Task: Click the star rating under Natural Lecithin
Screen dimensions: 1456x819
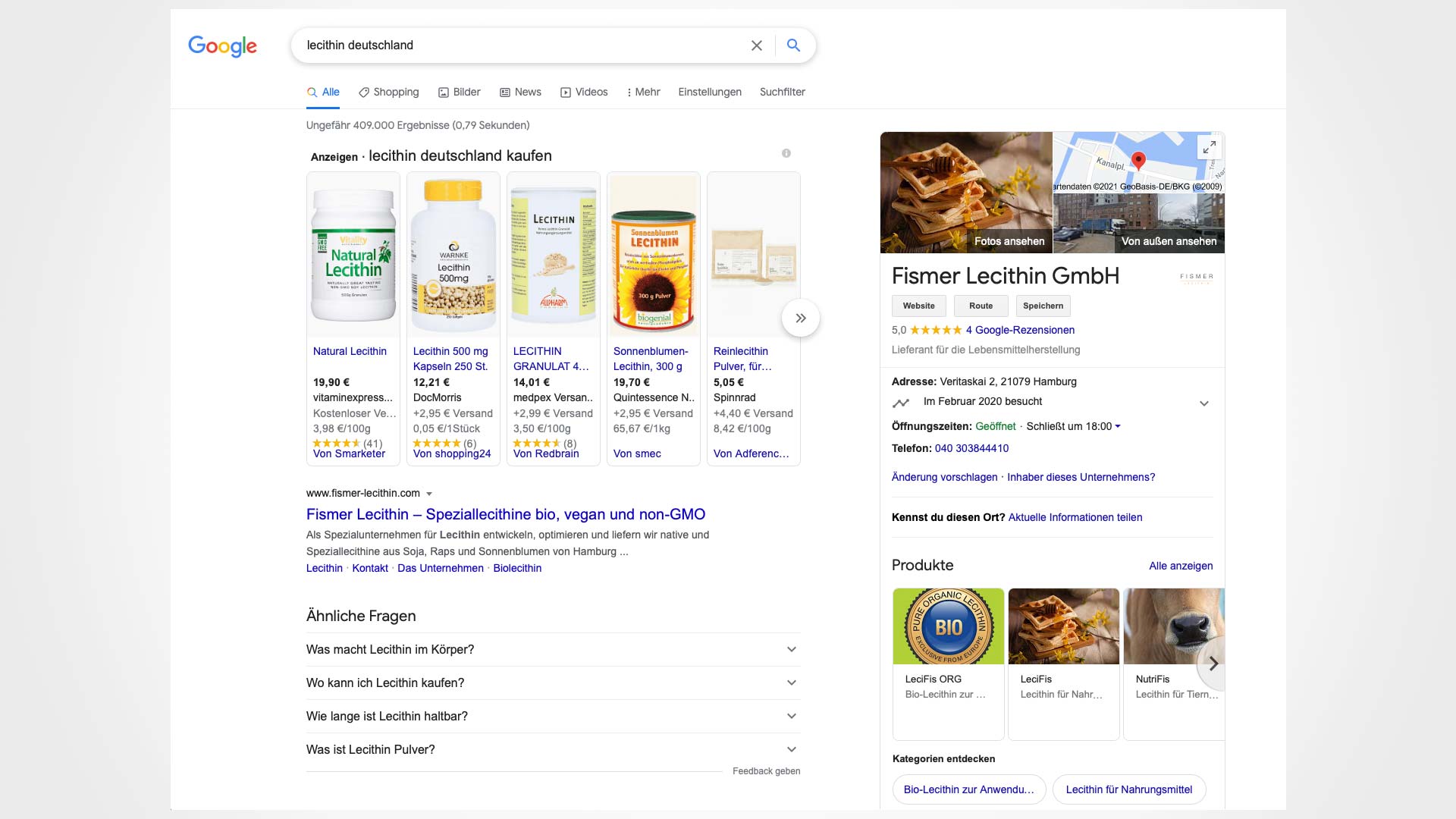Action: click(x=336, y=444)
